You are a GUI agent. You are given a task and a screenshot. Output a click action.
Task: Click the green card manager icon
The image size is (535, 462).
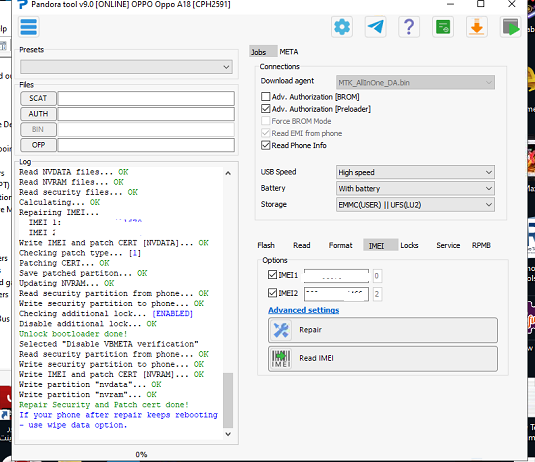pos(443,27)
